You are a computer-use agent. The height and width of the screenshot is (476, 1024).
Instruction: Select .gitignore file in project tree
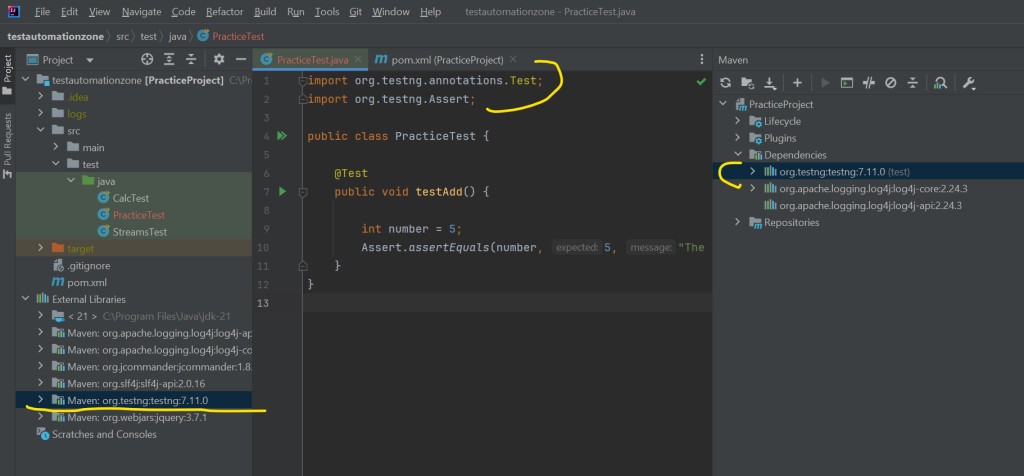[89, 266]
